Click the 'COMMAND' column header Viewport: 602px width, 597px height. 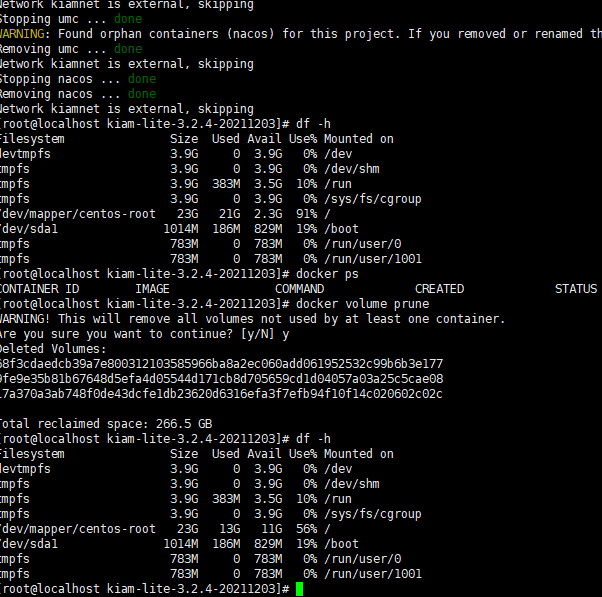pyautogui.click(x=299, y=289)
